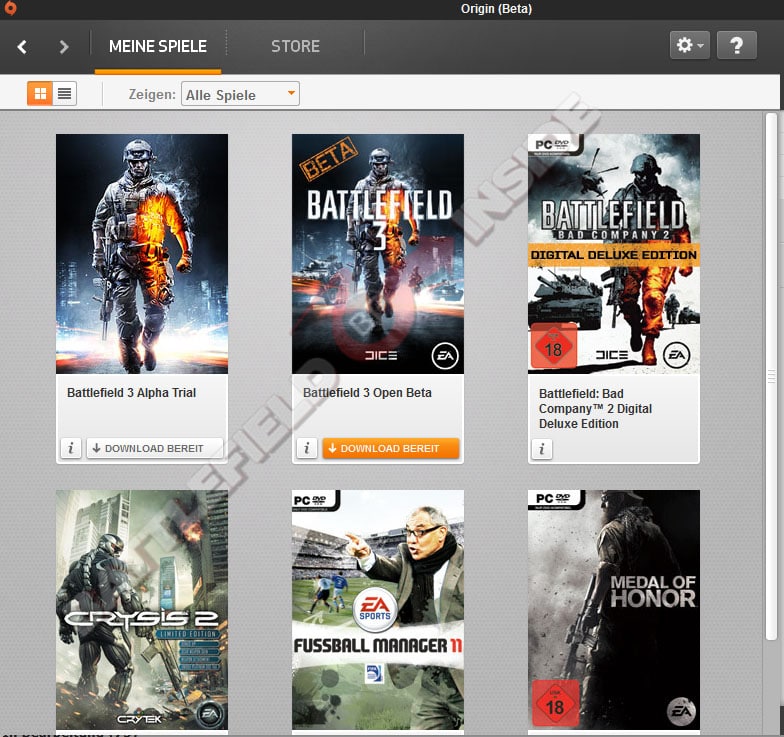784x737 pixels.
Task: Open the settings gear dropdown
Action: pos(689,45)
